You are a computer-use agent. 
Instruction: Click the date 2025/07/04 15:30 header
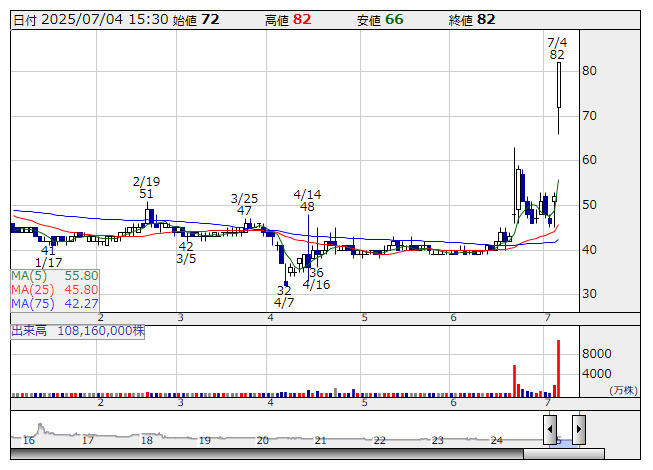(90, 20)
